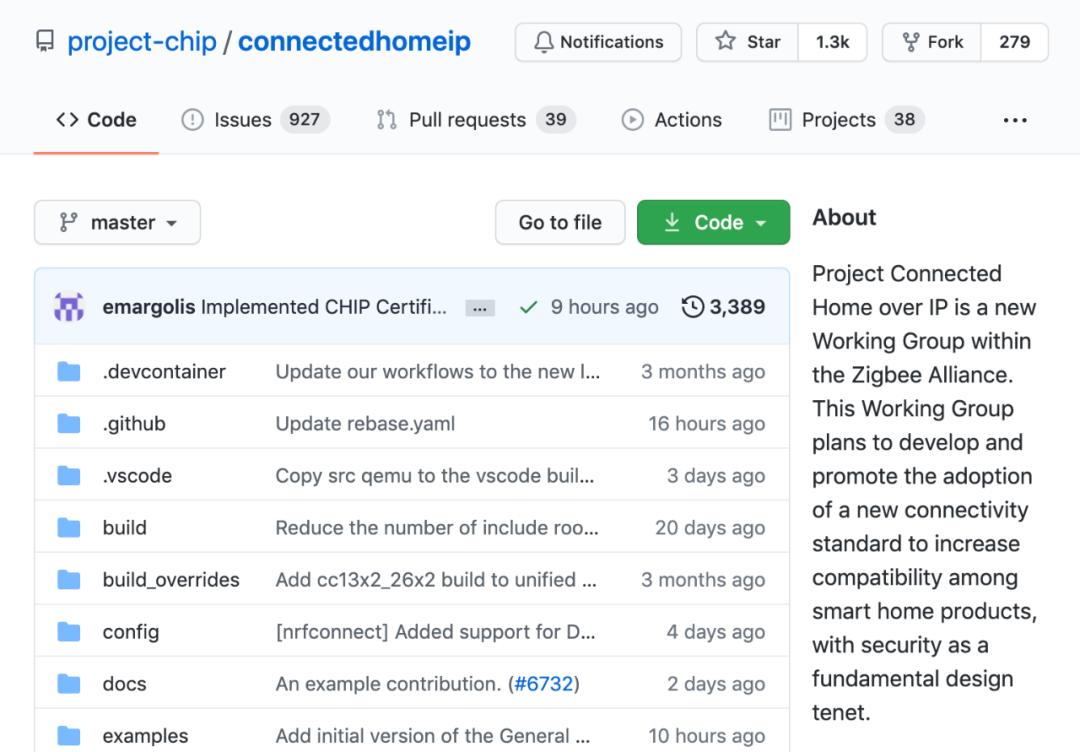Fork the repository

(x=932, y=42)
